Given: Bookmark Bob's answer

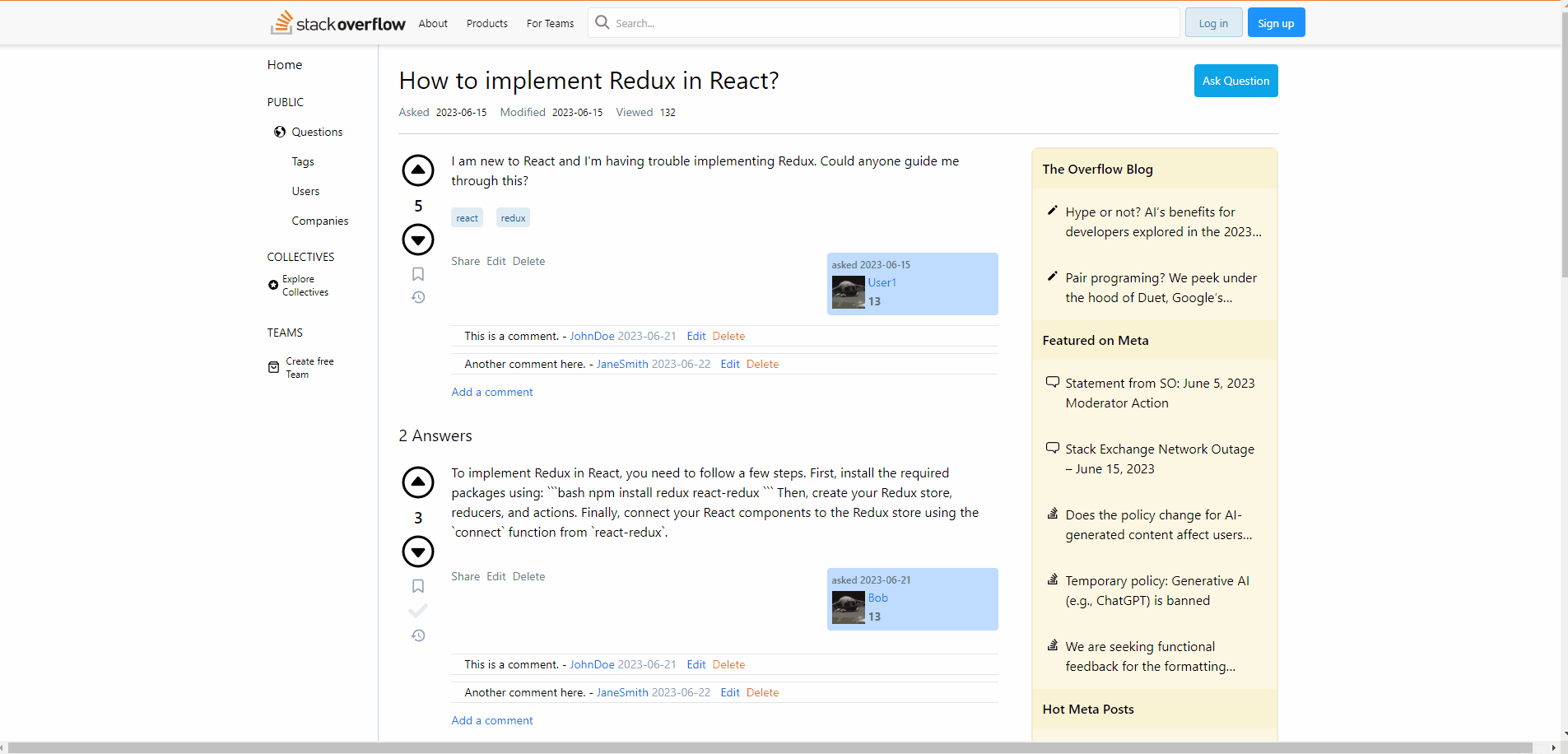Looking at the screenshot, I should pos(418,586).
